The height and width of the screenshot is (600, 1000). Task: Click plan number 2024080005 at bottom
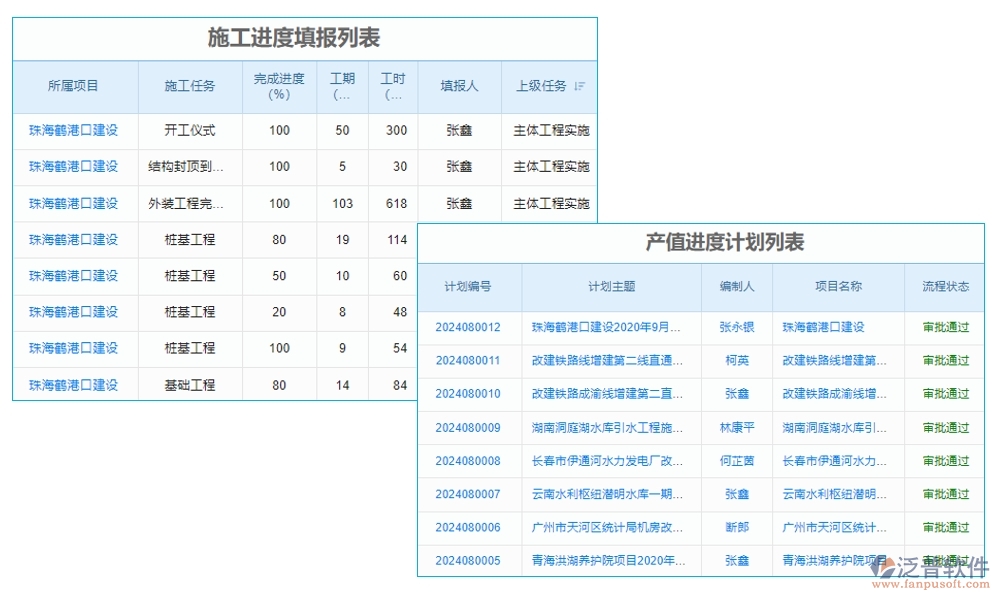click(x=468, y=560)
